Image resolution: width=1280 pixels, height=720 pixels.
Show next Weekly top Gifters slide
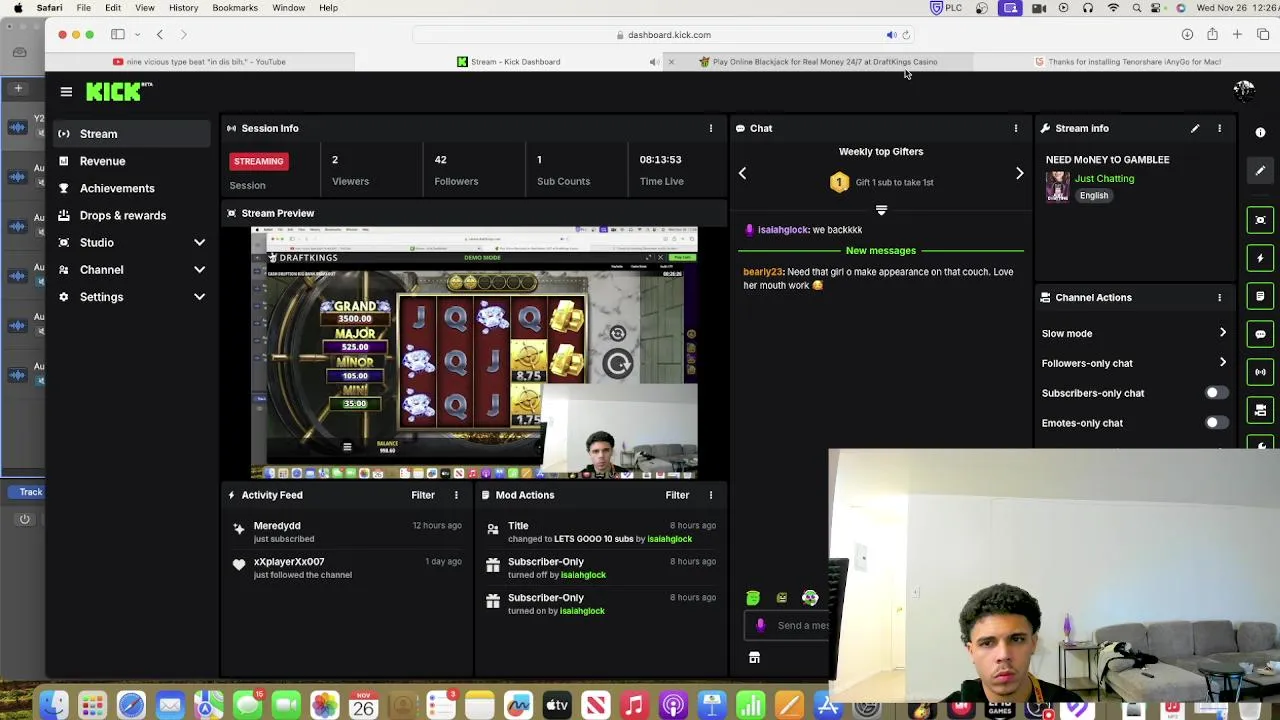click(1019, 173)
